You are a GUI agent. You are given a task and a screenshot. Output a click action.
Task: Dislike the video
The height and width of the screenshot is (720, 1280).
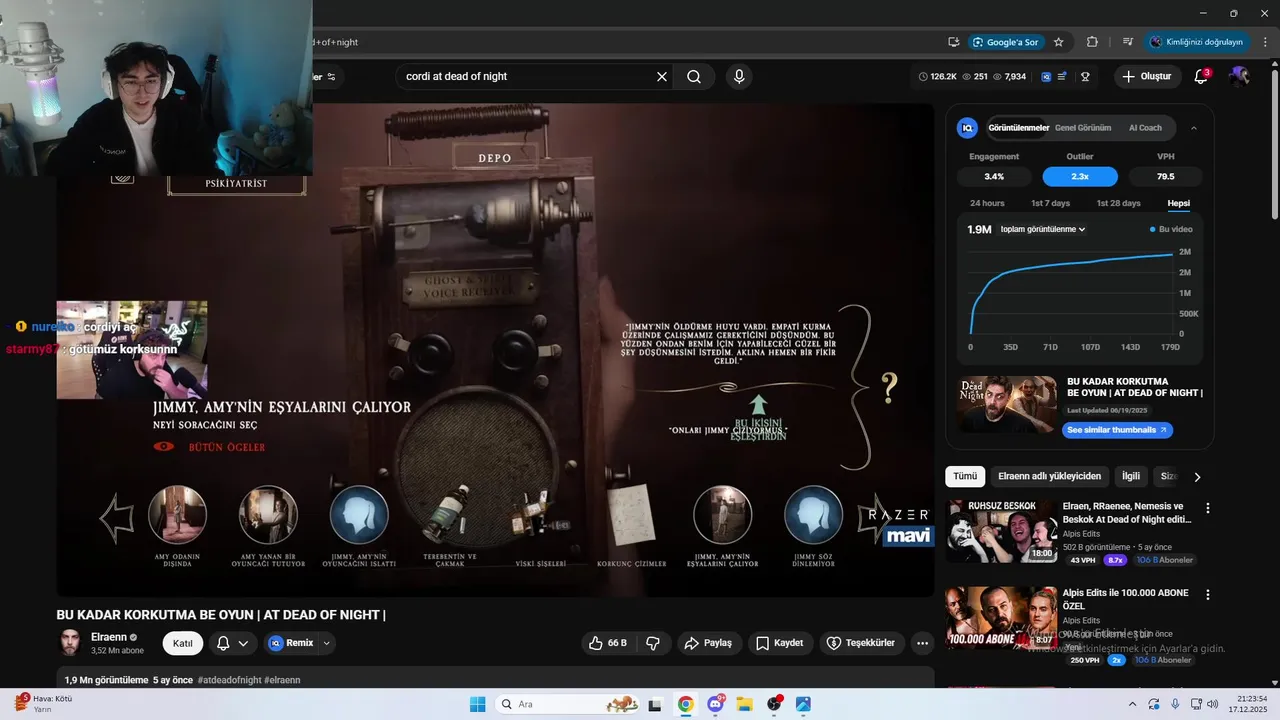[653, 643]
